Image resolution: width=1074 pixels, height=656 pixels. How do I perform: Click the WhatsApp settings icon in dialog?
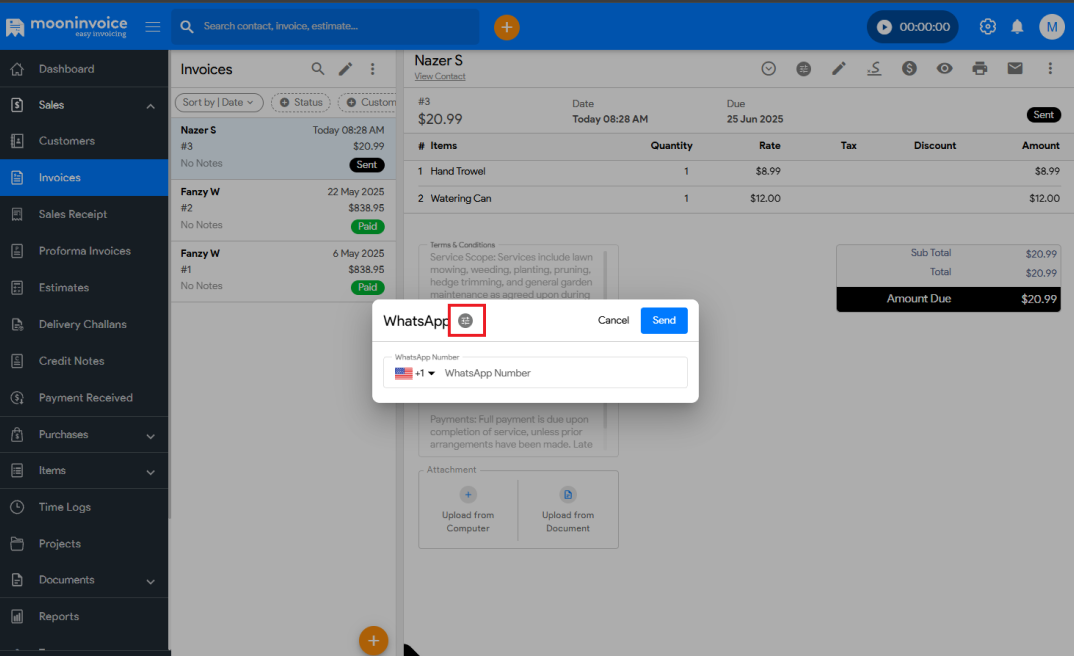pyautogui.click(x=466, y=320)
